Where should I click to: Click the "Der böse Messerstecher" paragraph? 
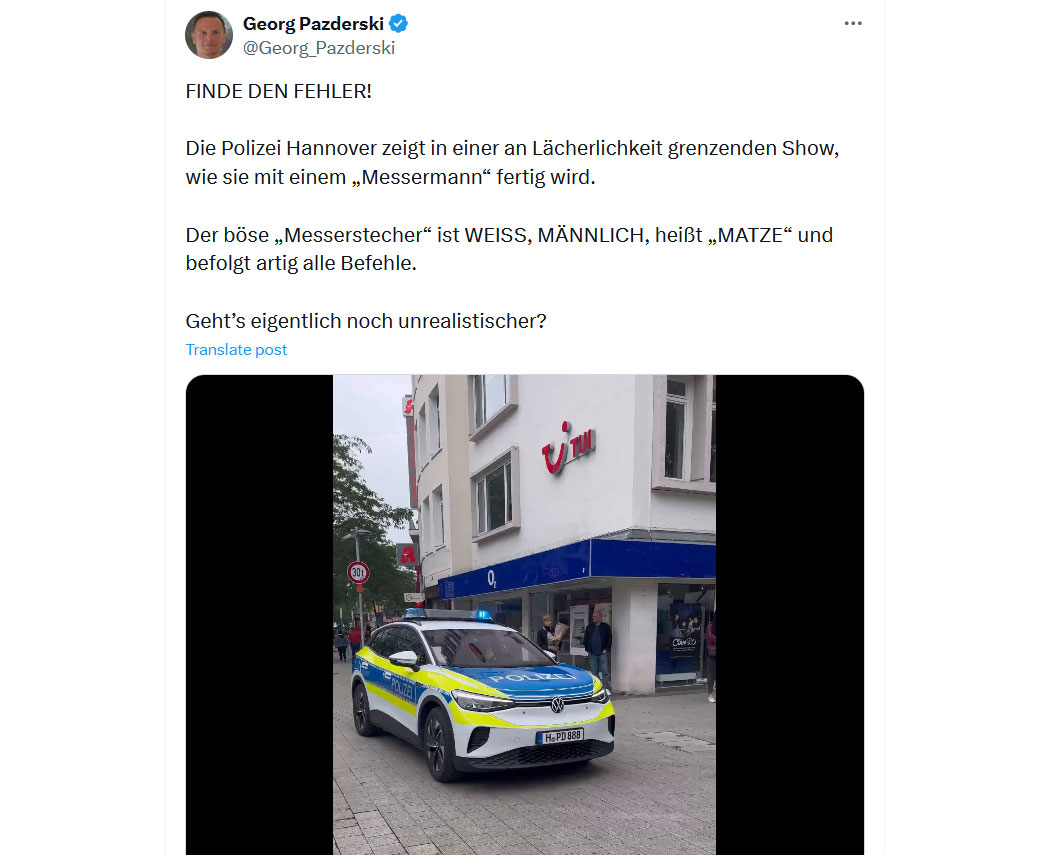(x=509, y=249)
